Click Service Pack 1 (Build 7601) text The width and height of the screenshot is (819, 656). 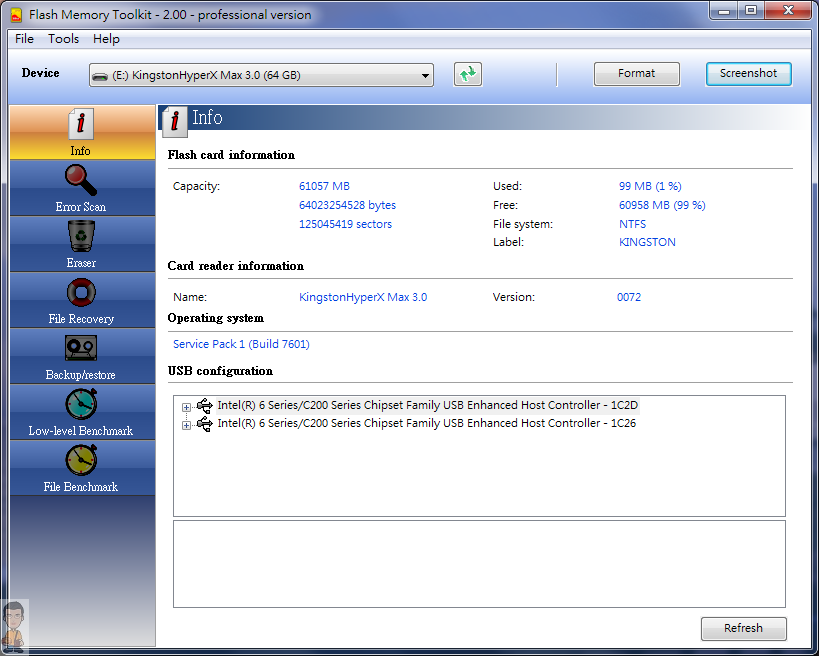point(241,344)
